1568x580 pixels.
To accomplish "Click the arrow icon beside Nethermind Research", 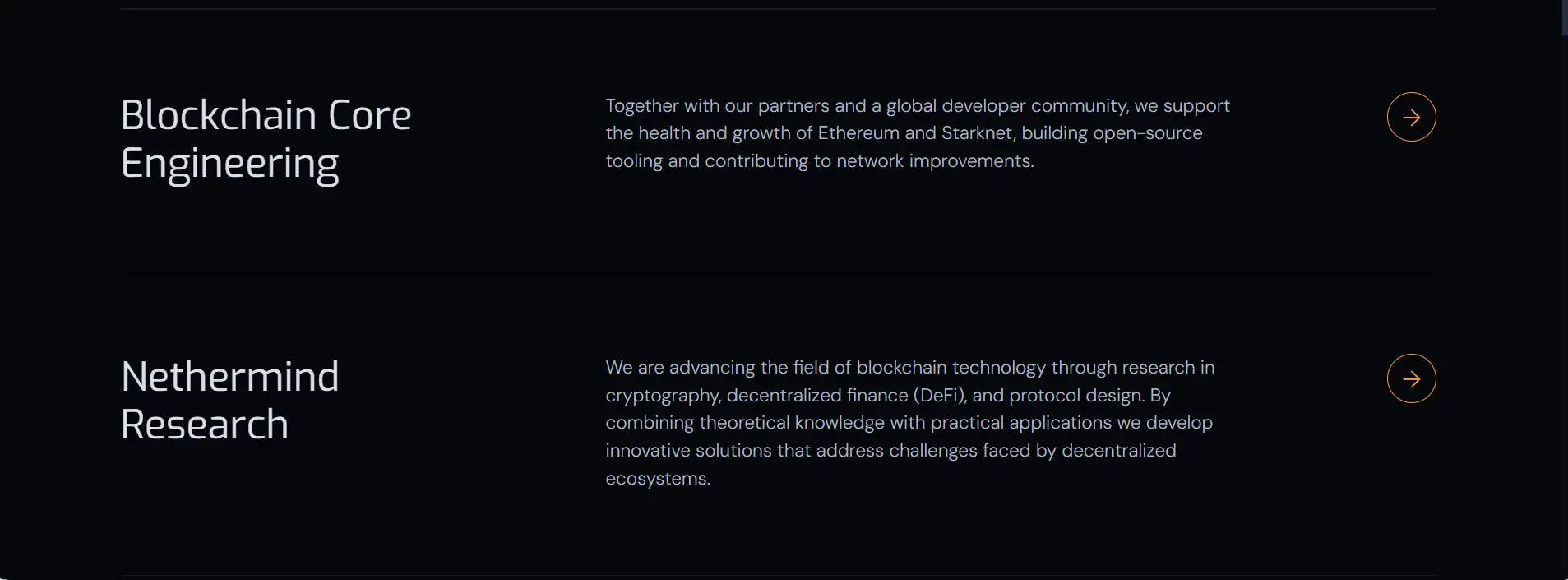I will point(1411,378).
